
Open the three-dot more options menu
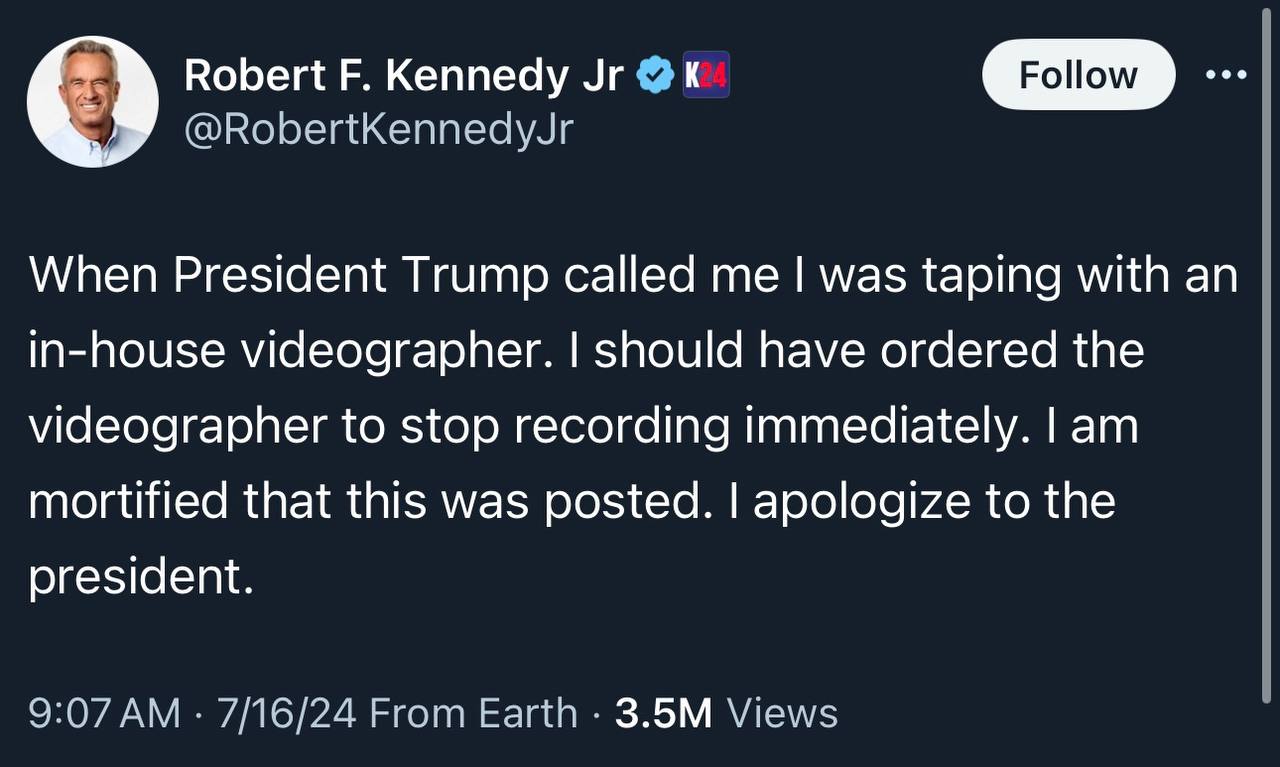point(1226,75)
